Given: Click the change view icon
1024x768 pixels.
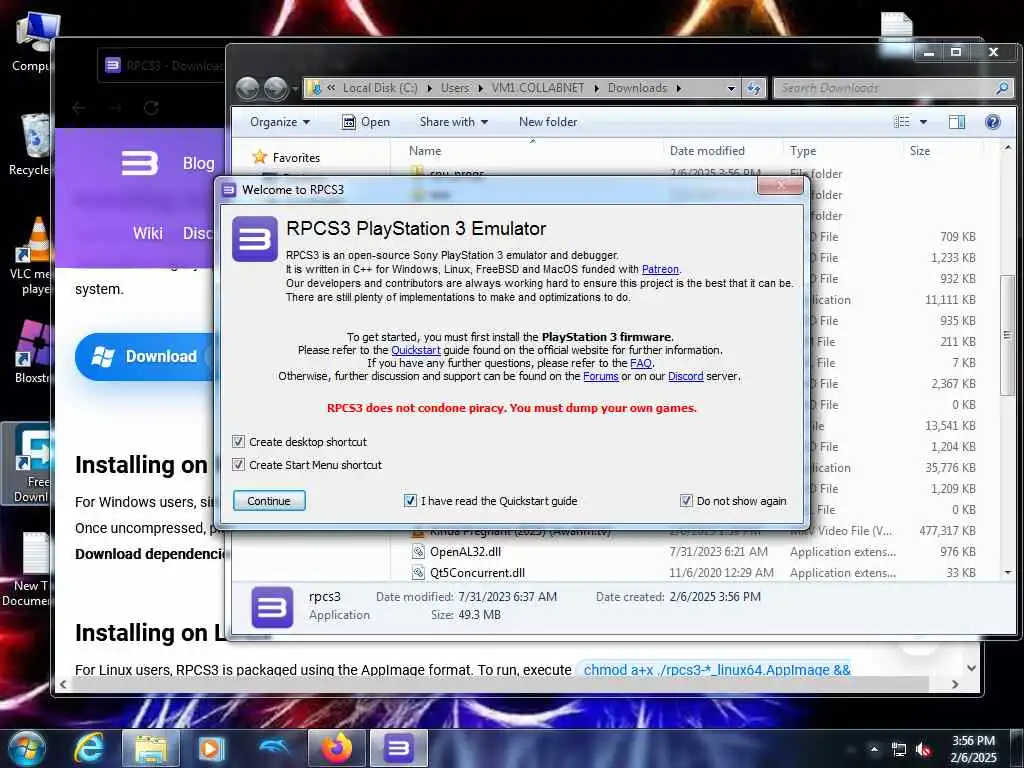Looking at the screenshot, I should tap(902, 122).
